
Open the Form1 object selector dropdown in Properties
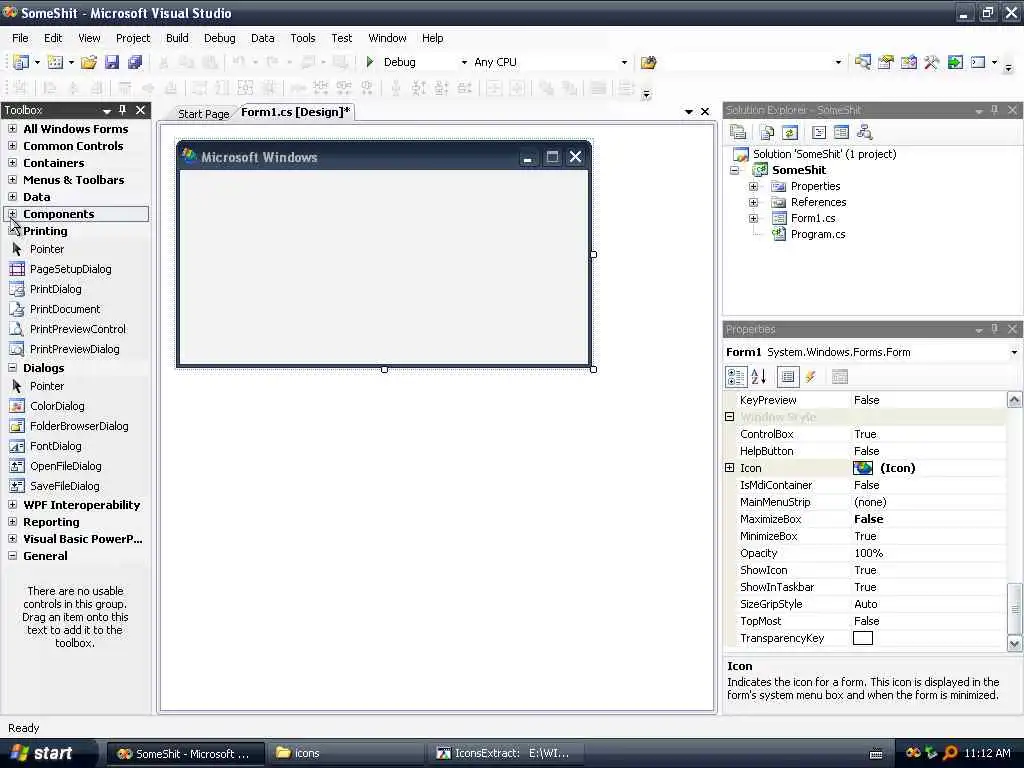[x=1014, y=352]
